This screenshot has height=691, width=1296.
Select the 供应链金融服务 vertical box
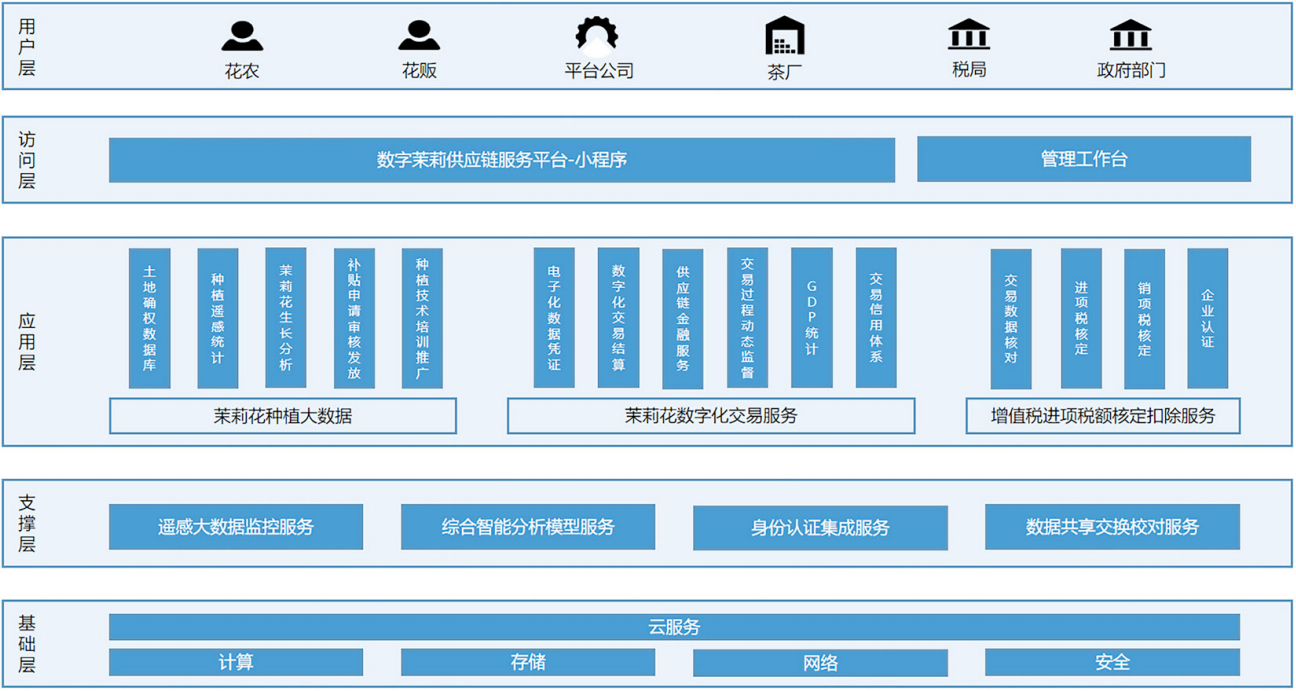click(x=682, y=318)
